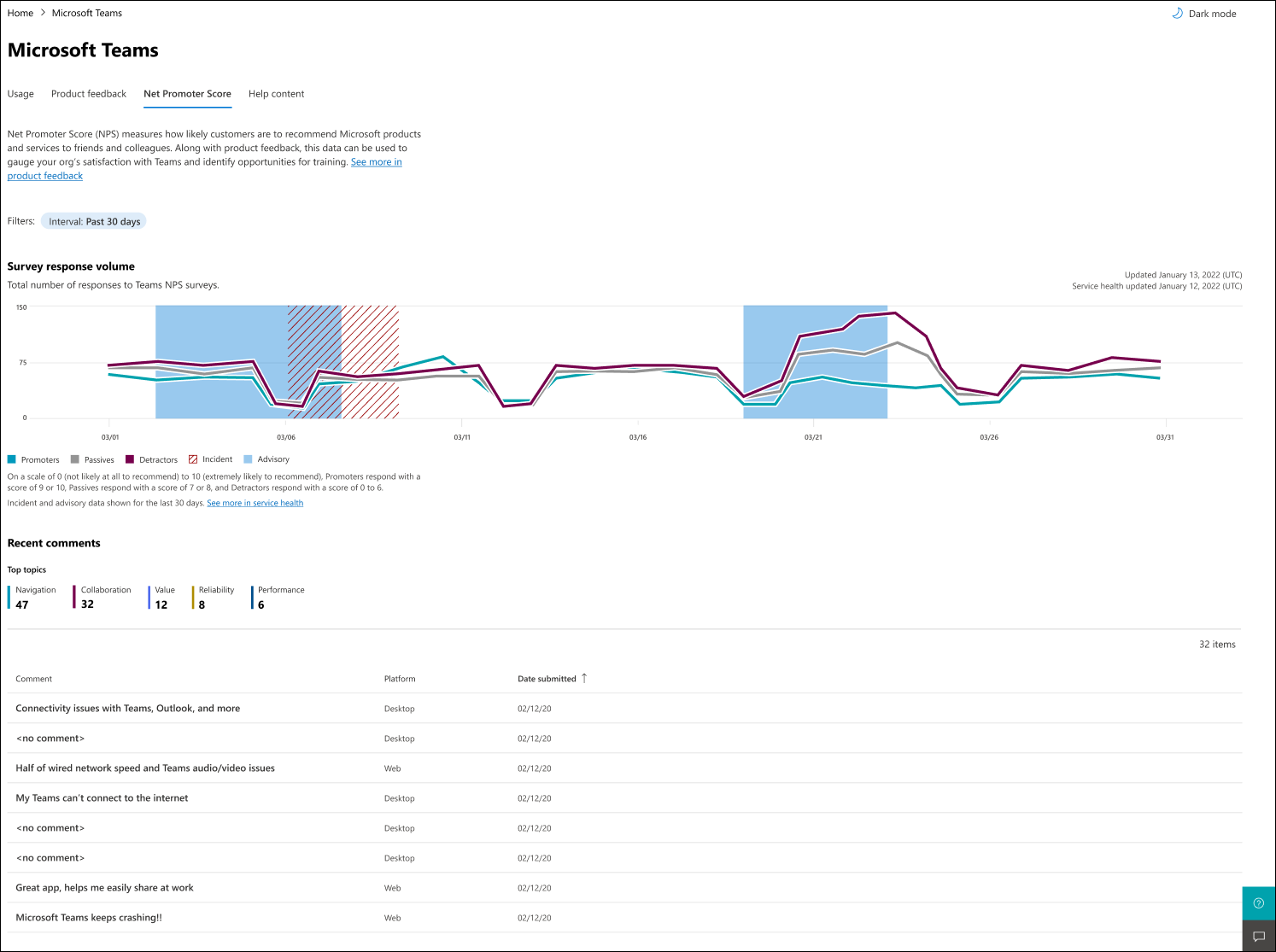
Task: Go to Home breadcrumb
Action: tap(20, 13)
